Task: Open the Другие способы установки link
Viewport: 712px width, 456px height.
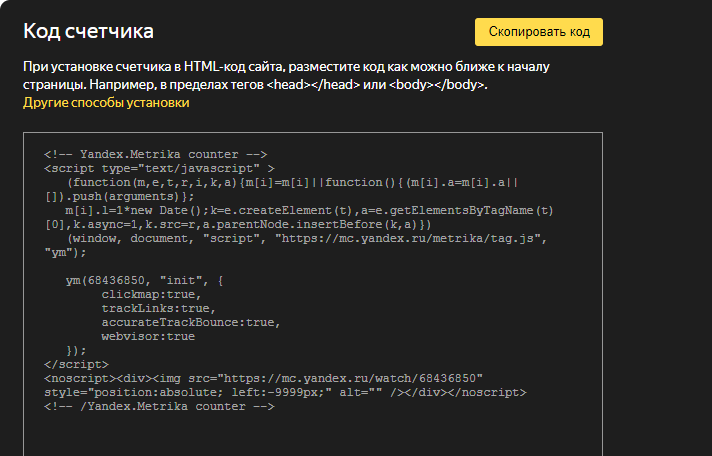Action: click(x=106, y=103)
